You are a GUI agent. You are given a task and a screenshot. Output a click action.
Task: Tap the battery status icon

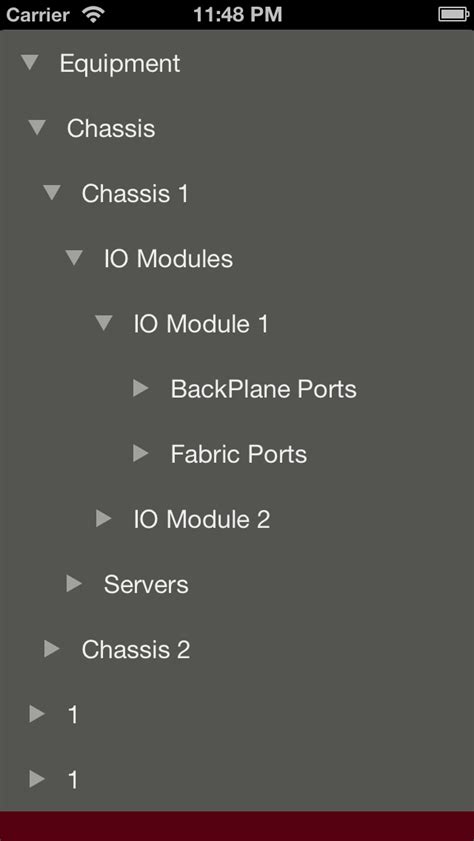pos(454,14)
